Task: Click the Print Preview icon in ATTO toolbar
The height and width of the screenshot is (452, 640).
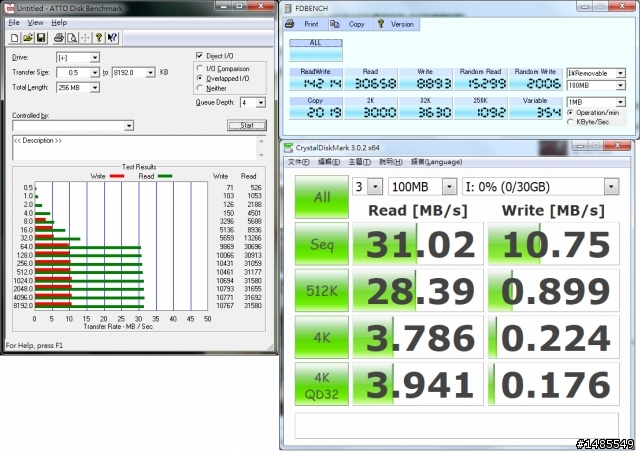Action: point(72,38)
